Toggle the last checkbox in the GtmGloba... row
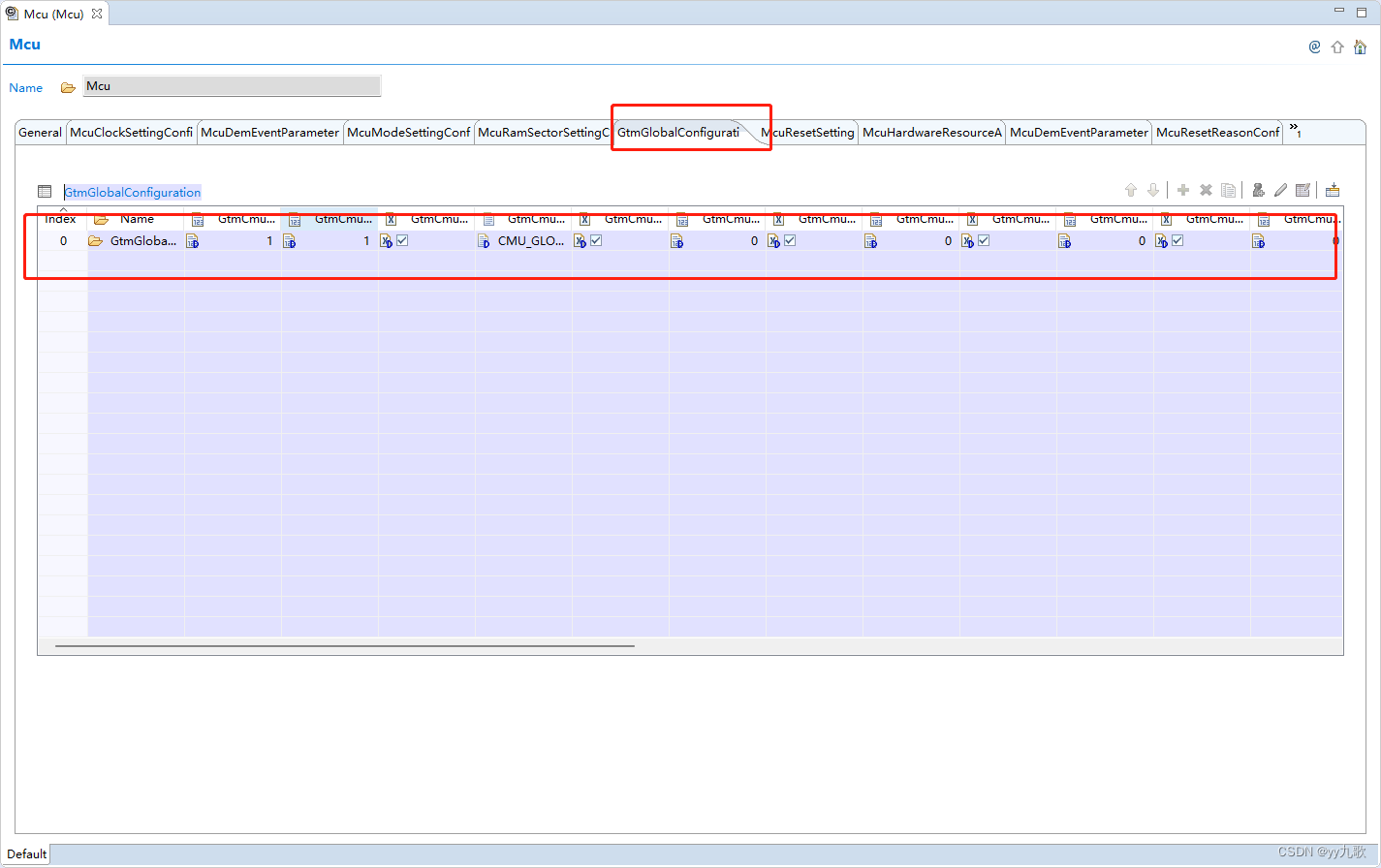 pos(1177,240)
